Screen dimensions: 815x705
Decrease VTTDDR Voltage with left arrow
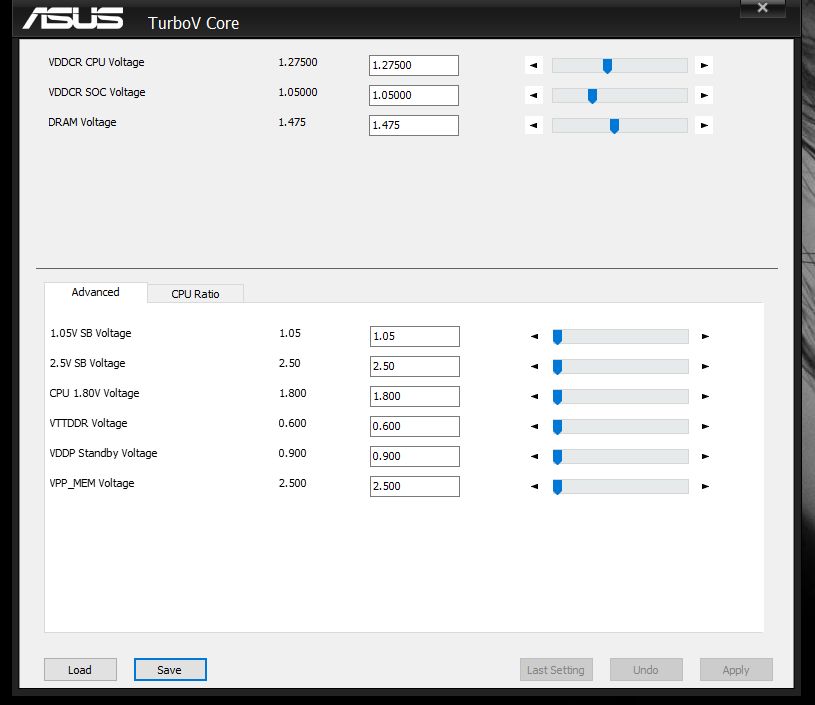point(534,427)
